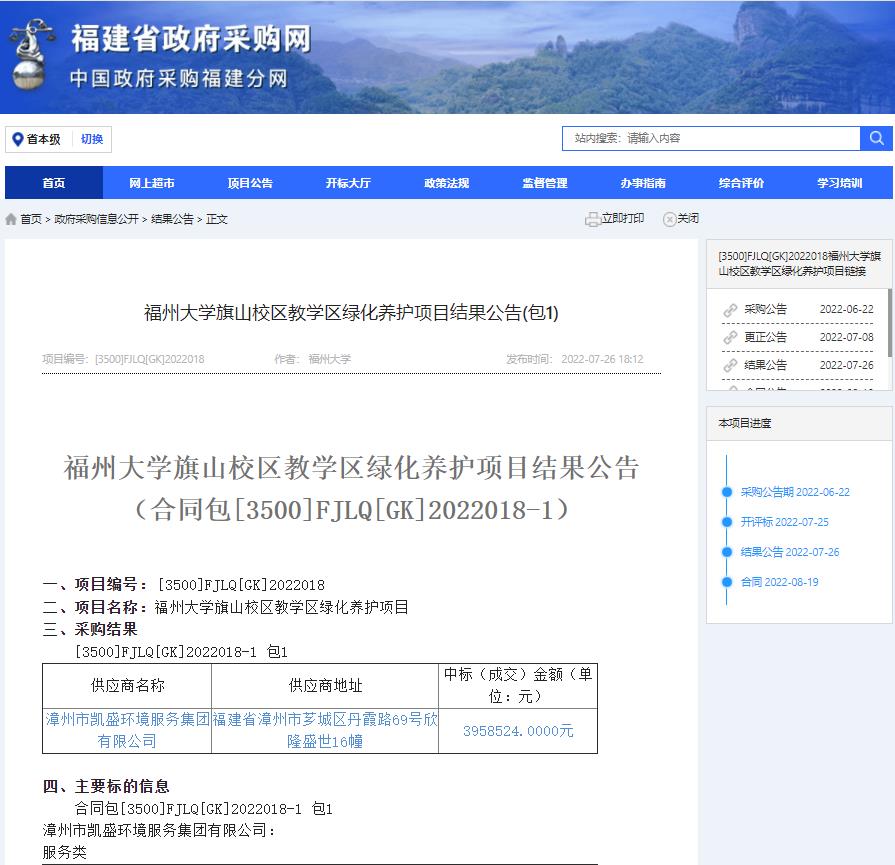This screenshot has width=895, height=865.
Task: Open the 办事指南 navigation tab
Action: tap(643, 183)
